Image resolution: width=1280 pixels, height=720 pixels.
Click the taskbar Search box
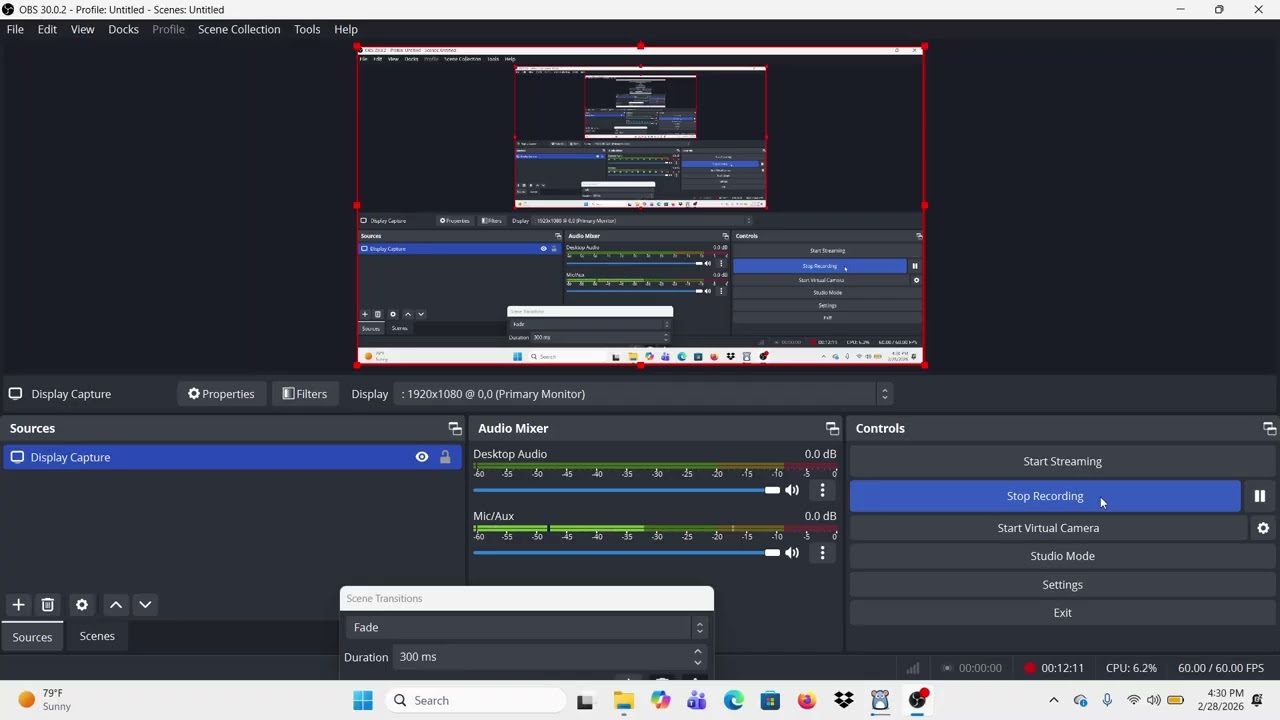[x=475, y=700]
